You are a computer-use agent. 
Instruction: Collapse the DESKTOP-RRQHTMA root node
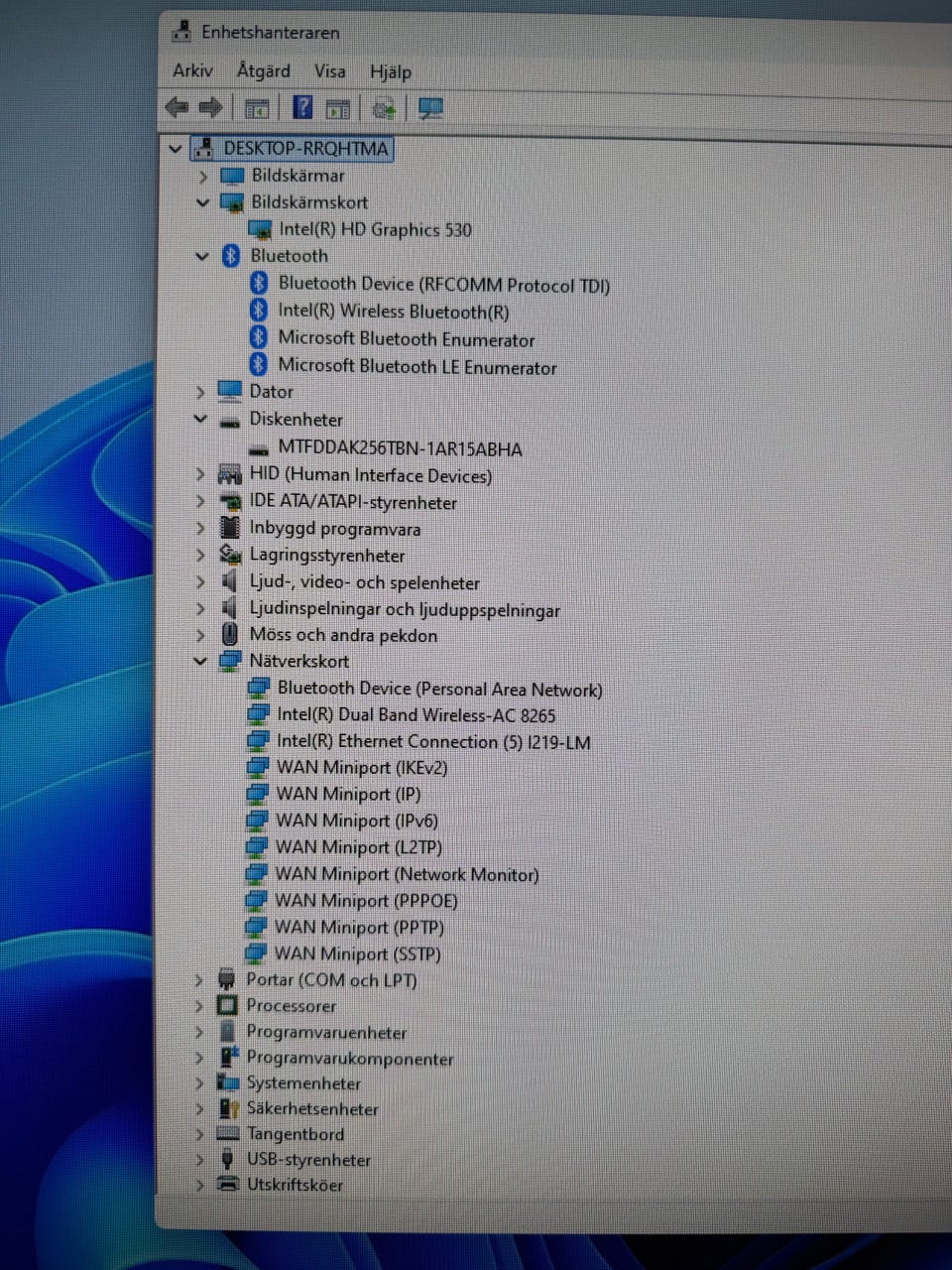coord(176,149)
